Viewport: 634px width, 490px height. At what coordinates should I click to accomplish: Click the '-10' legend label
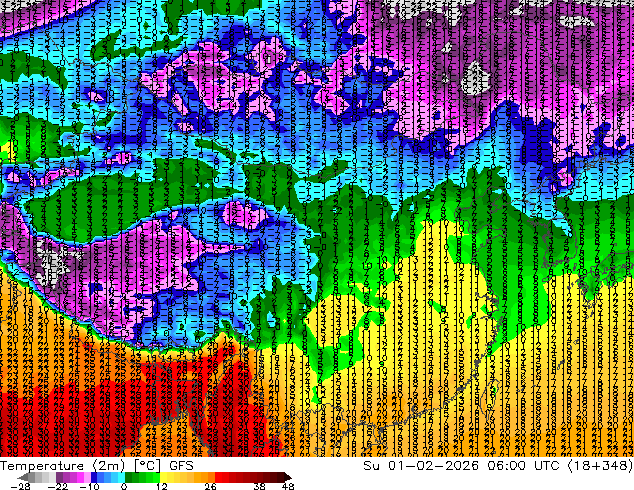[89, 486]
